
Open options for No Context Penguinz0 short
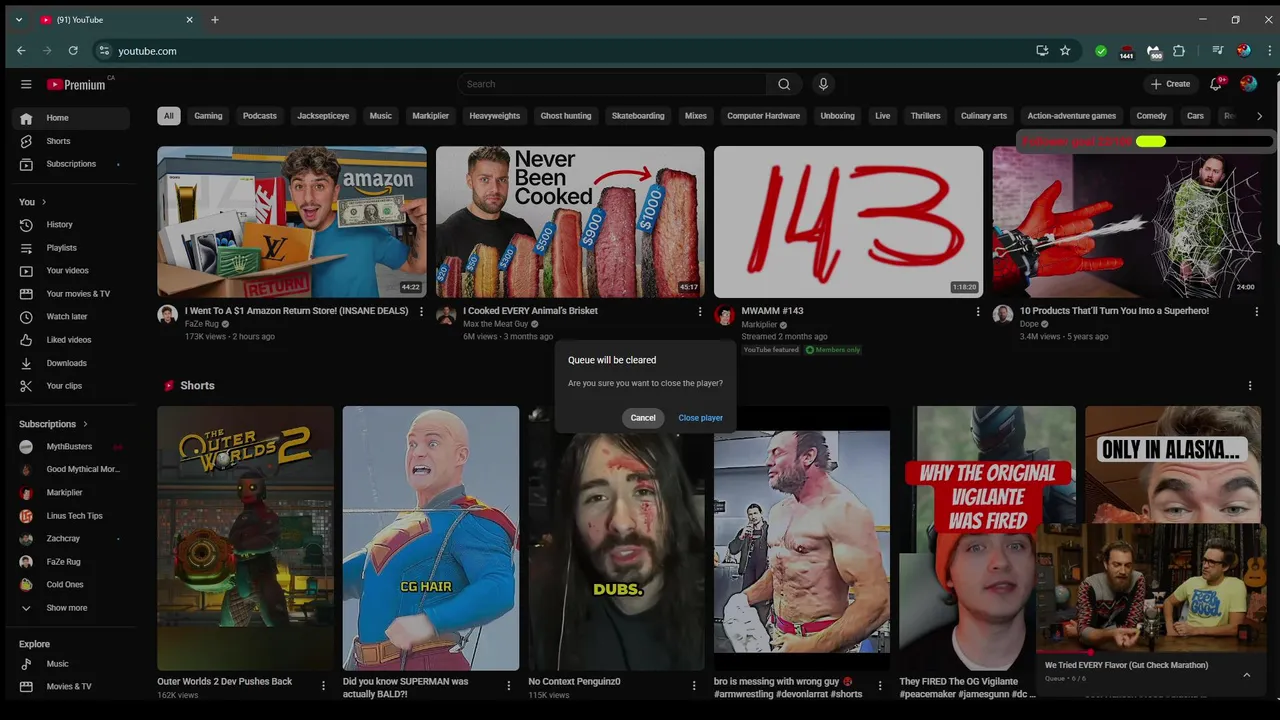pos(694,685)
